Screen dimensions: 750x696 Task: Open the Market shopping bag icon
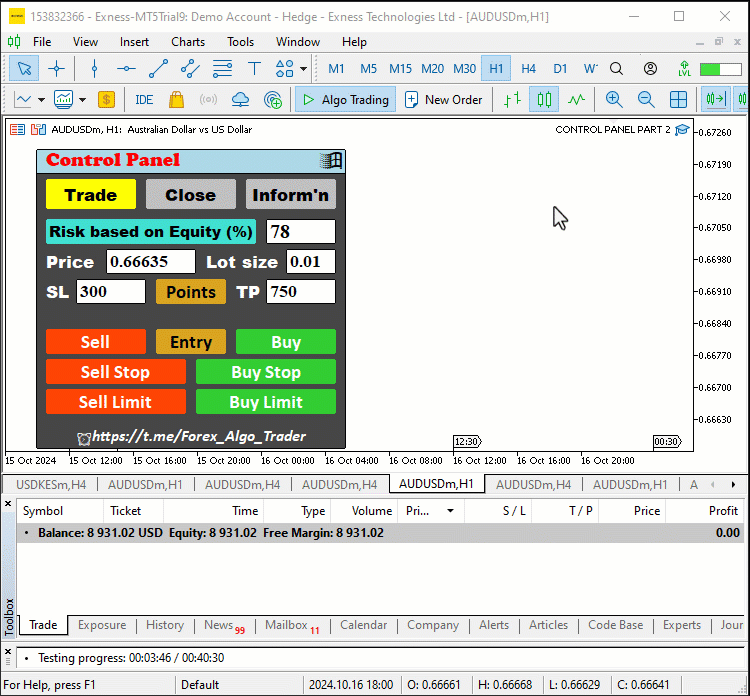176,100
